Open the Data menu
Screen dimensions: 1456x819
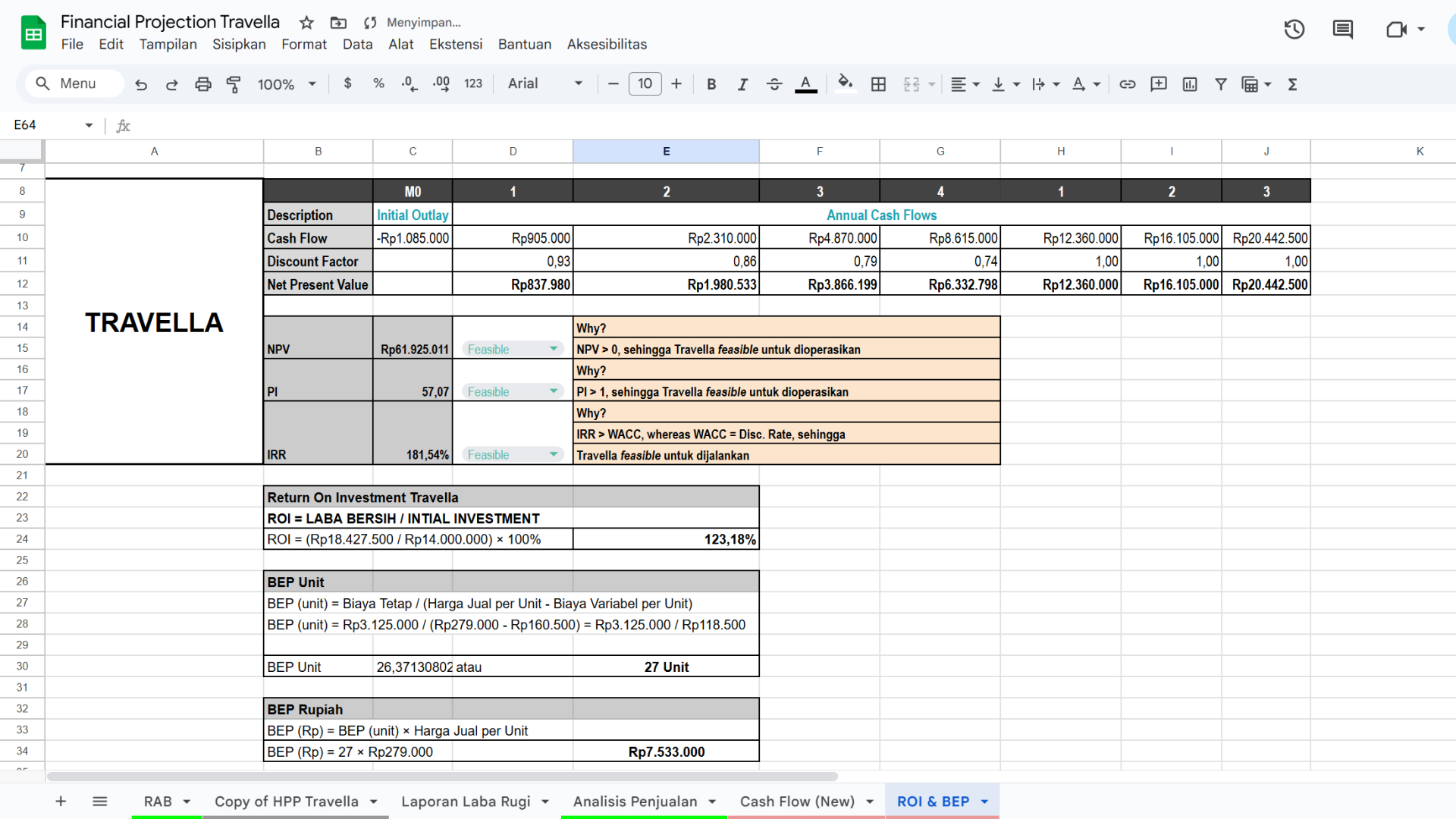[x=357, y=44]
